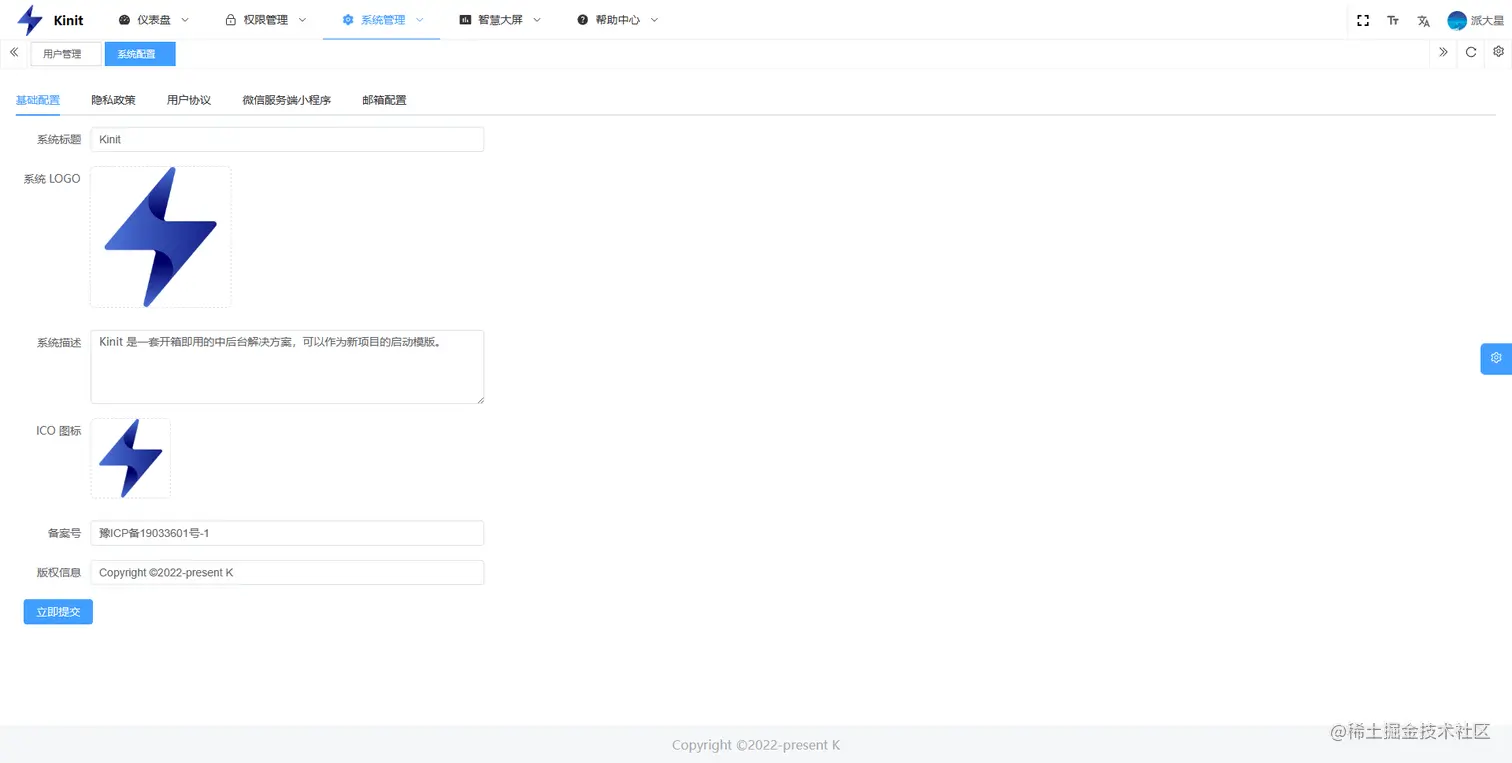
Task: Open tab settings via the gear icon
Action: point(1498,52)
